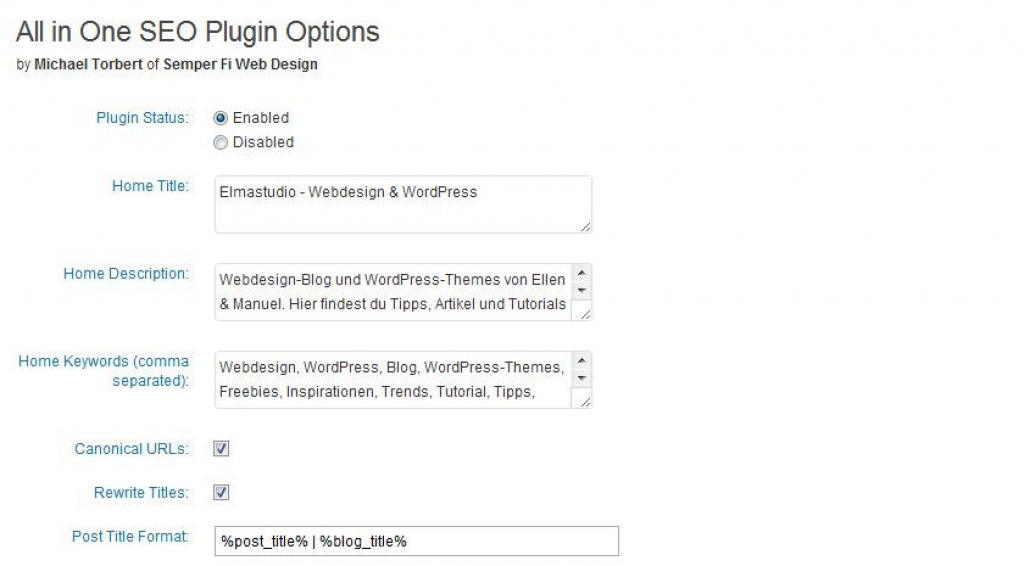This screenshot has height=566, width=1024.
Task: Click the Home Description label link
Action: click(x=126, y=273)
